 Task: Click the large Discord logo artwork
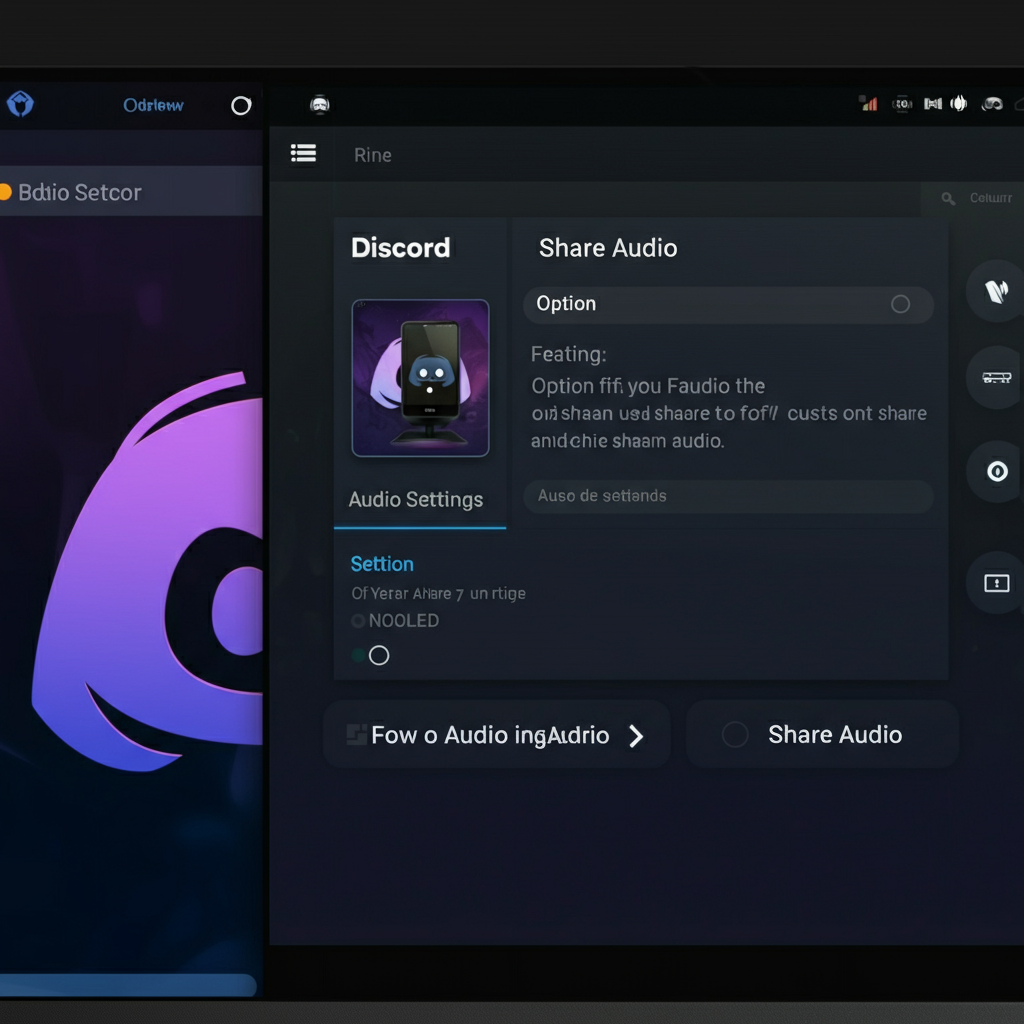(x=148, y=572)
